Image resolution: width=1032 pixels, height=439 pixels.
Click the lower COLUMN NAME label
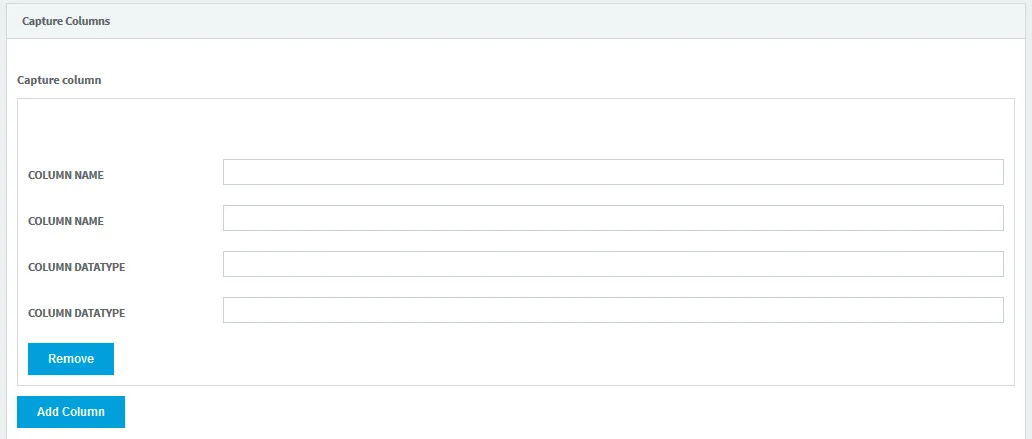tap(66, 221)
